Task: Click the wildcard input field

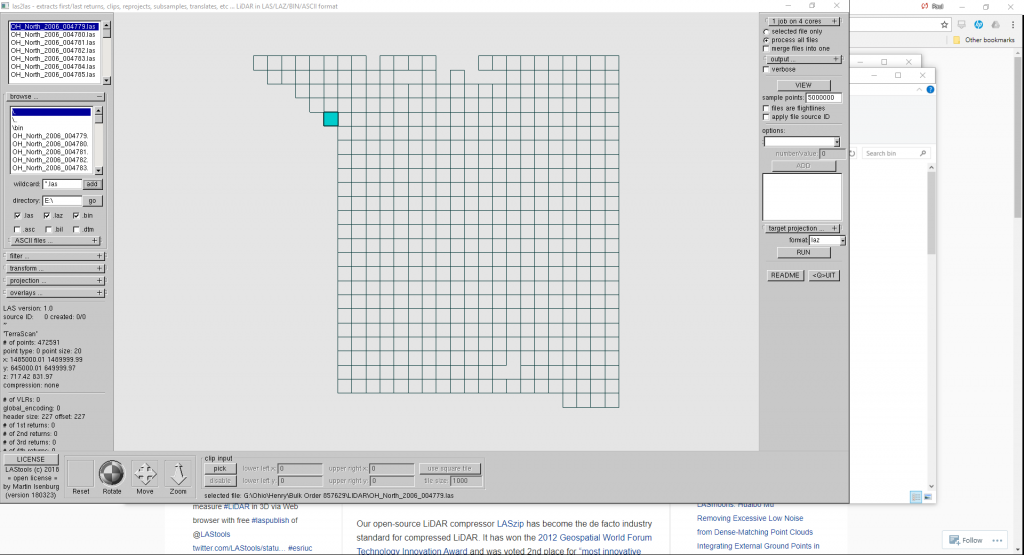Action: [x=62, y=184]
